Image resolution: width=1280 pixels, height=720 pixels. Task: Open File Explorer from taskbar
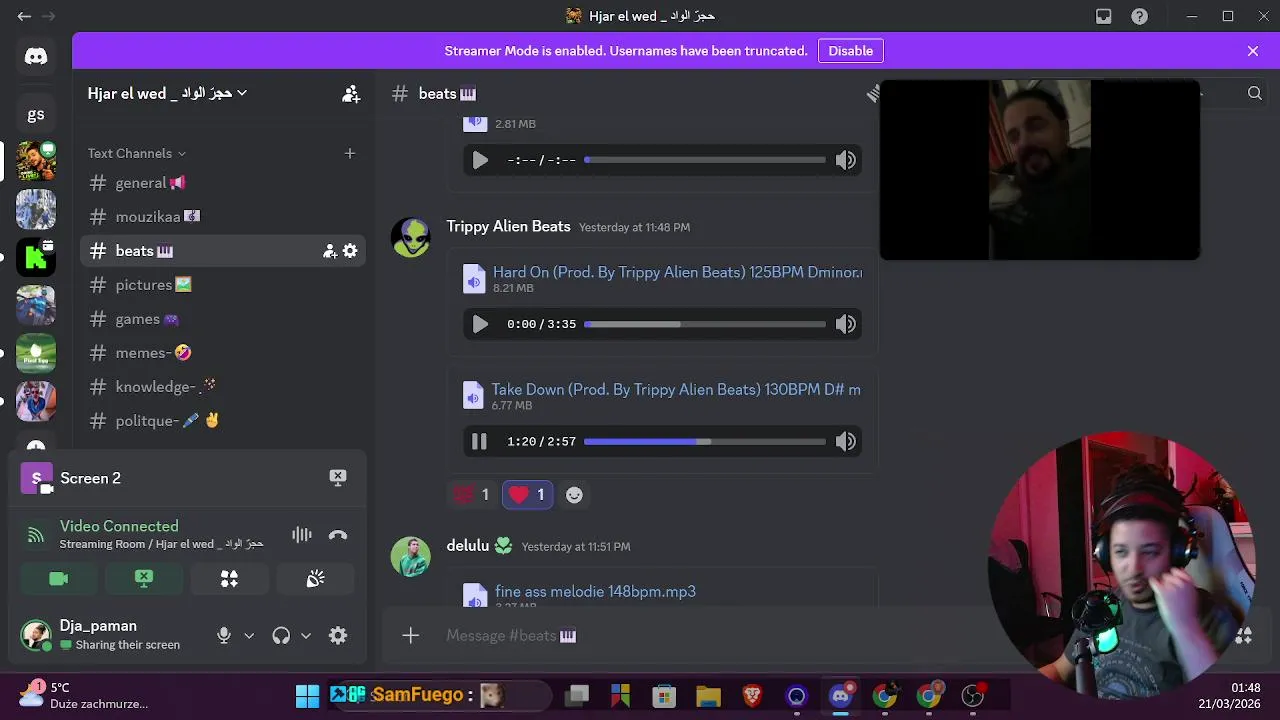(x=708, y=695)
